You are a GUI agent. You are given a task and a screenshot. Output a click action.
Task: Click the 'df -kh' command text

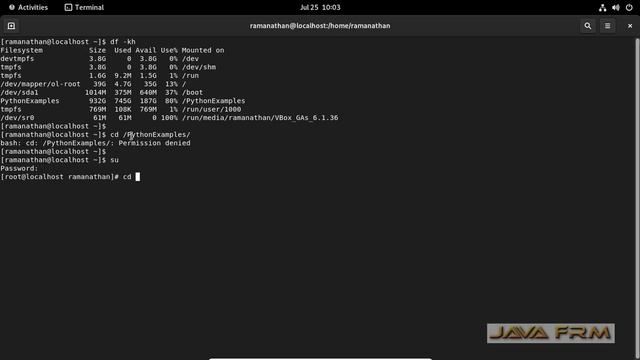click(x=122, y=42)
